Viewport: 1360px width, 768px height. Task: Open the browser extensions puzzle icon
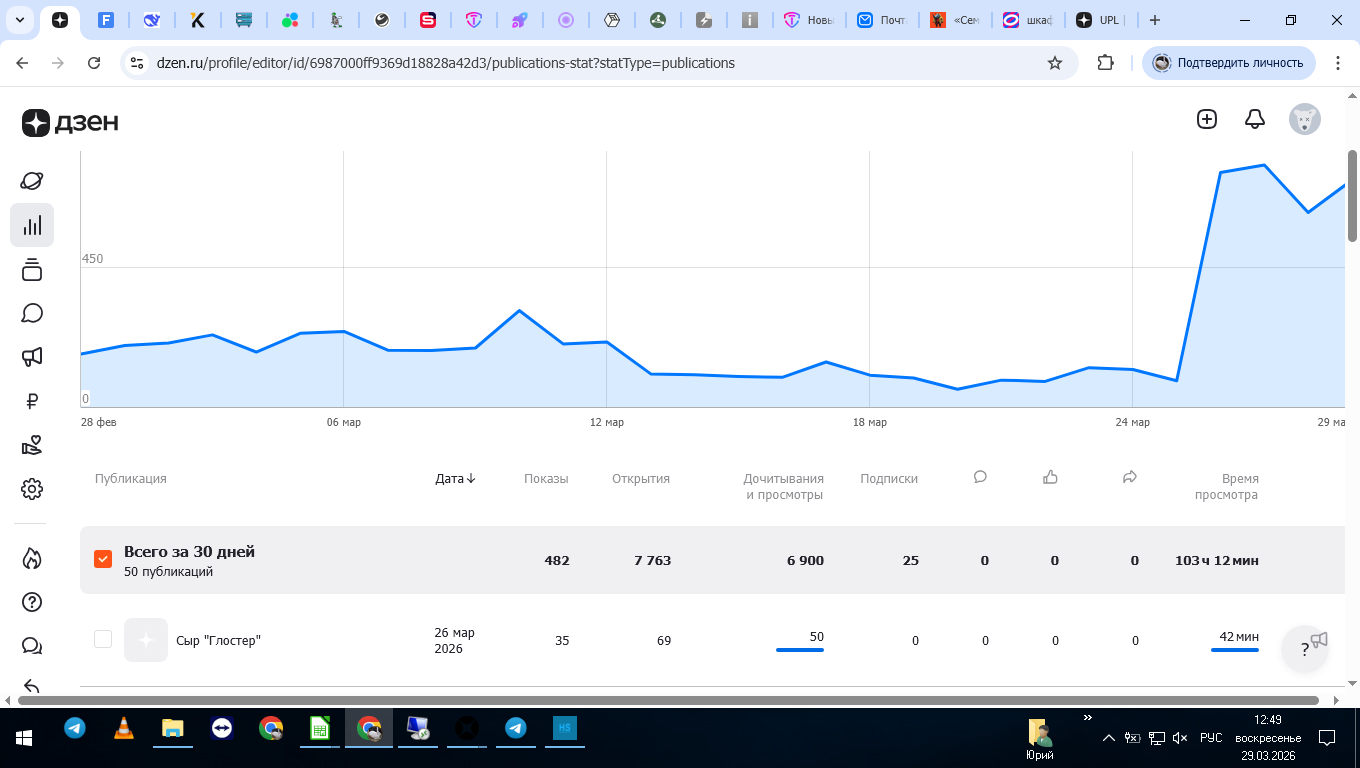click(x=1105, y=63)
